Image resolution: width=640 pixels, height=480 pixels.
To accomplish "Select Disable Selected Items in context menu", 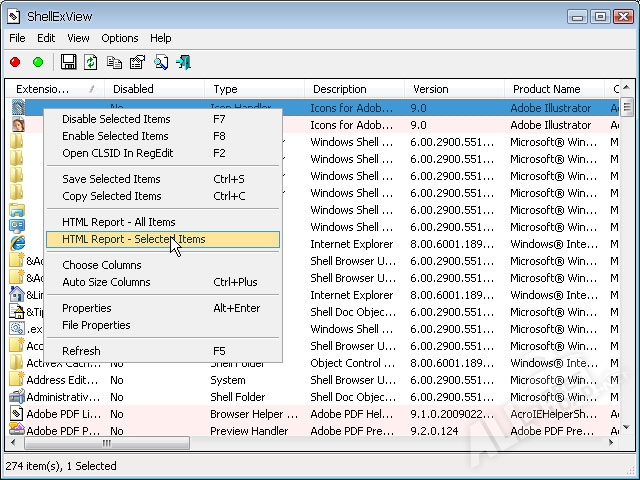I will (x=116, y=119).
